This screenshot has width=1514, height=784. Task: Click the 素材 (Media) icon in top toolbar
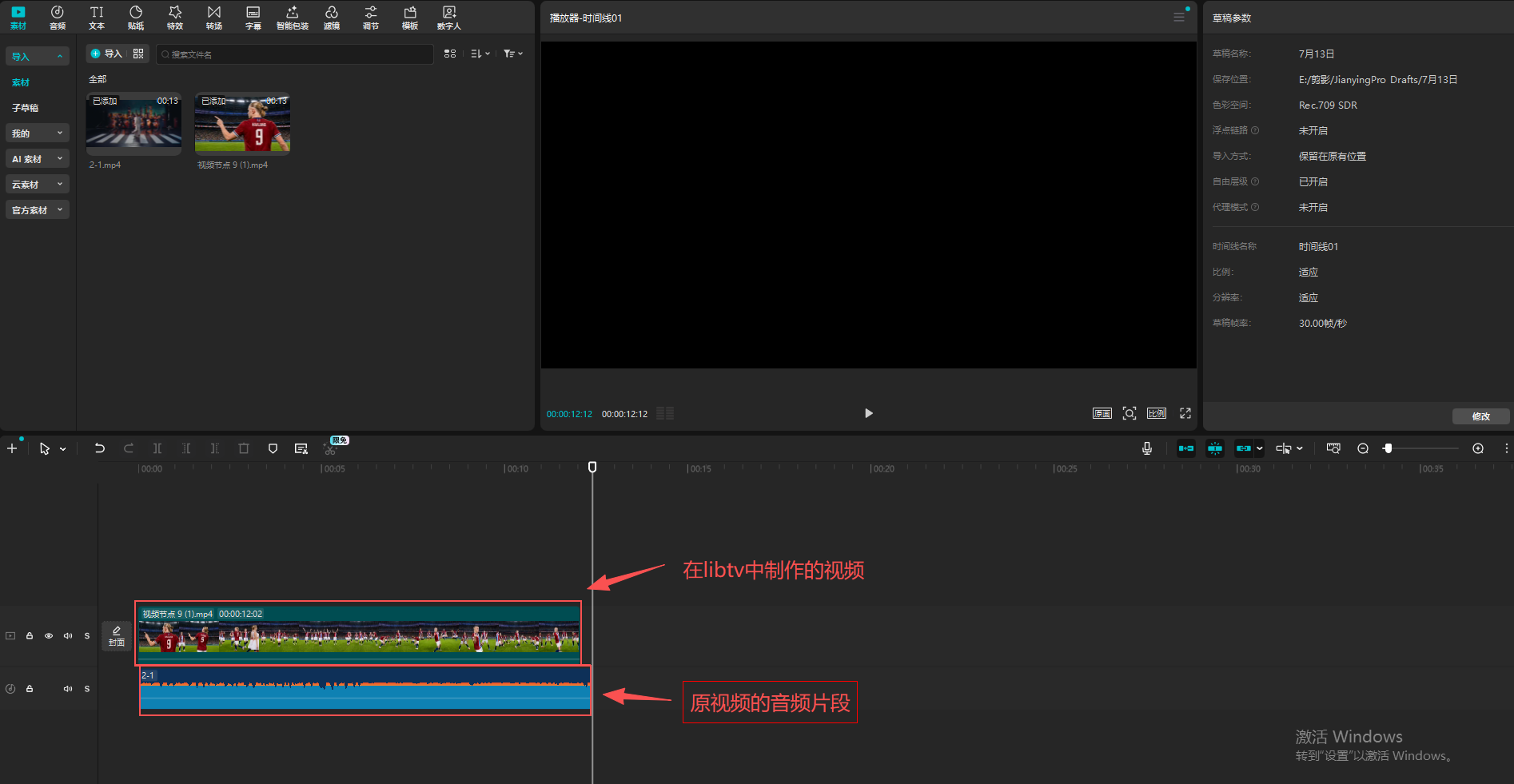pos(18,18)
